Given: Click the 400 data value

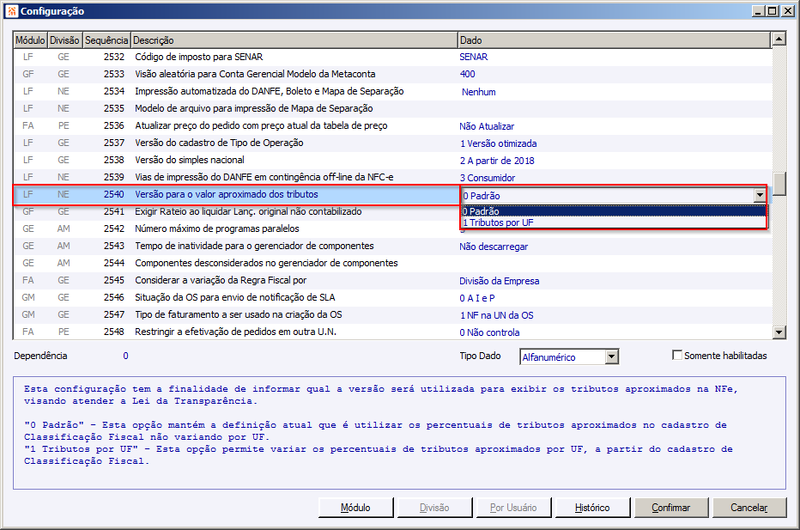Looking at the screenshot, I should (x=467, y=74).
